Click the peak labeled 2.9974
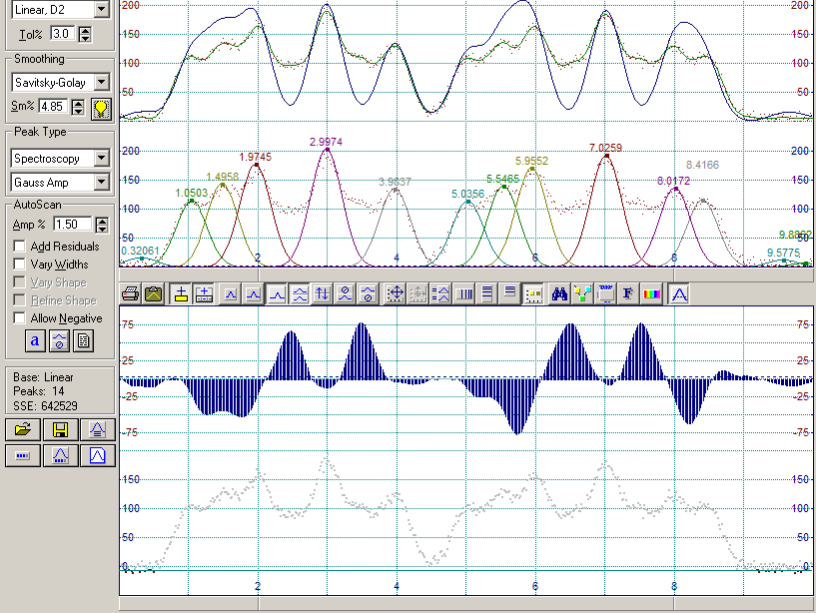This screenshot has height=613, width=816. coord(326,150)
